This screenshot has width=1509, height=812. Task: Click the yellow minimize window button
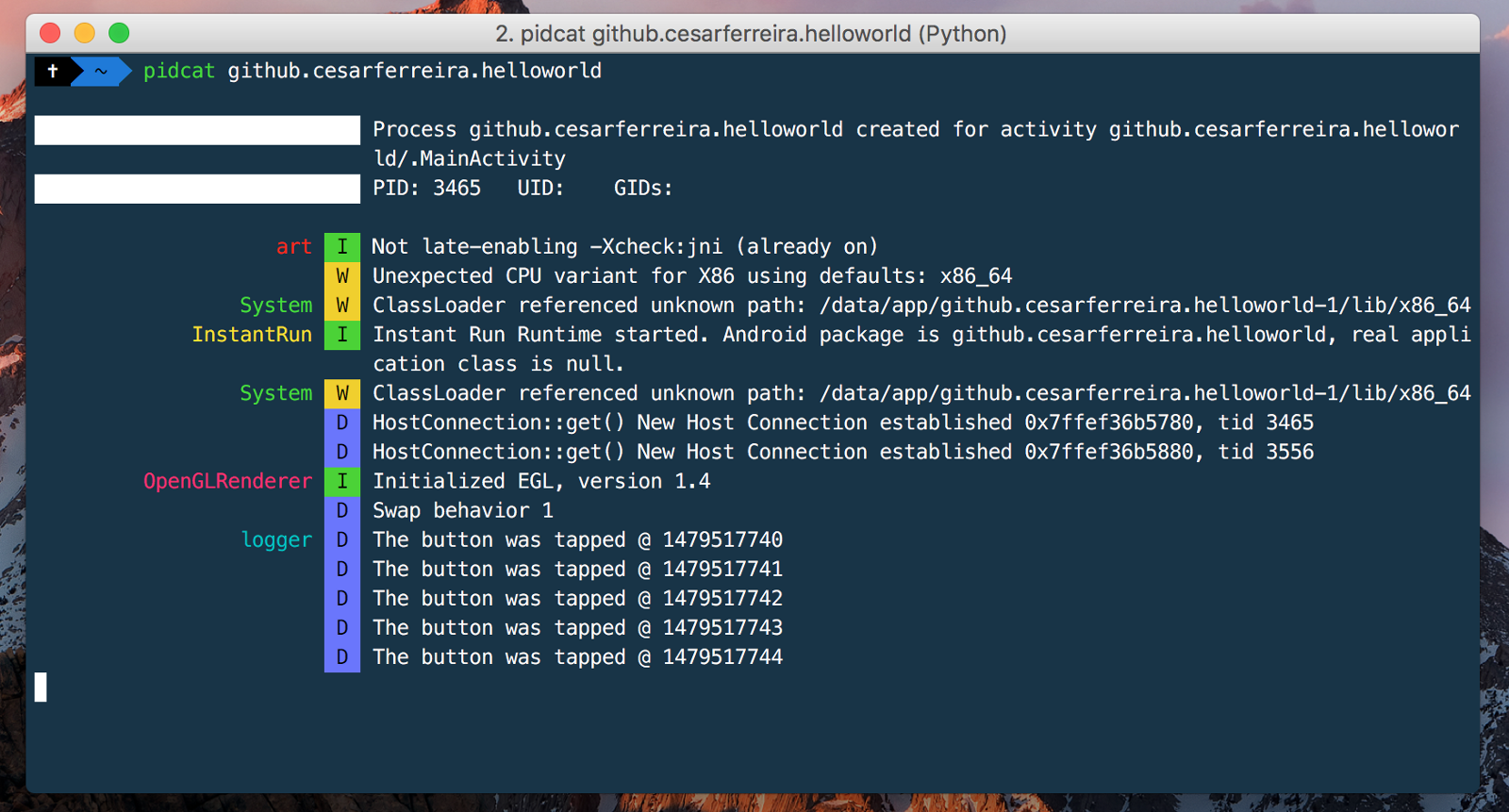coord(85,33)
